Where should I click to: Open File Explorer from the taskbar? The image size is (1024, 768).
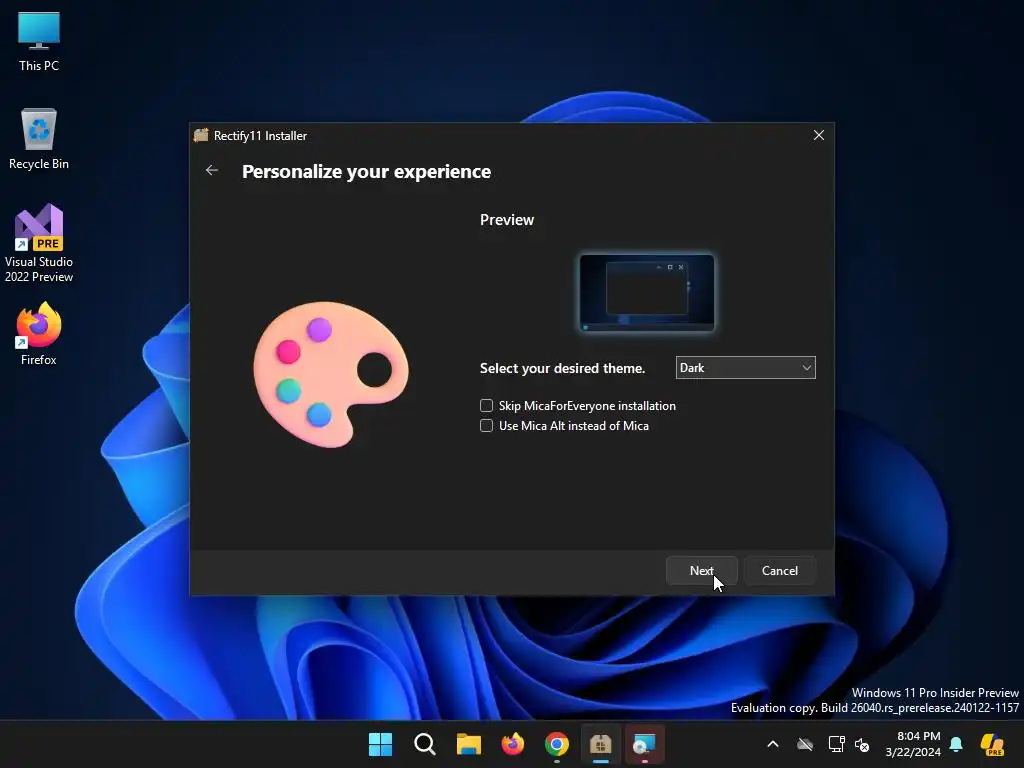click(468, 744)
